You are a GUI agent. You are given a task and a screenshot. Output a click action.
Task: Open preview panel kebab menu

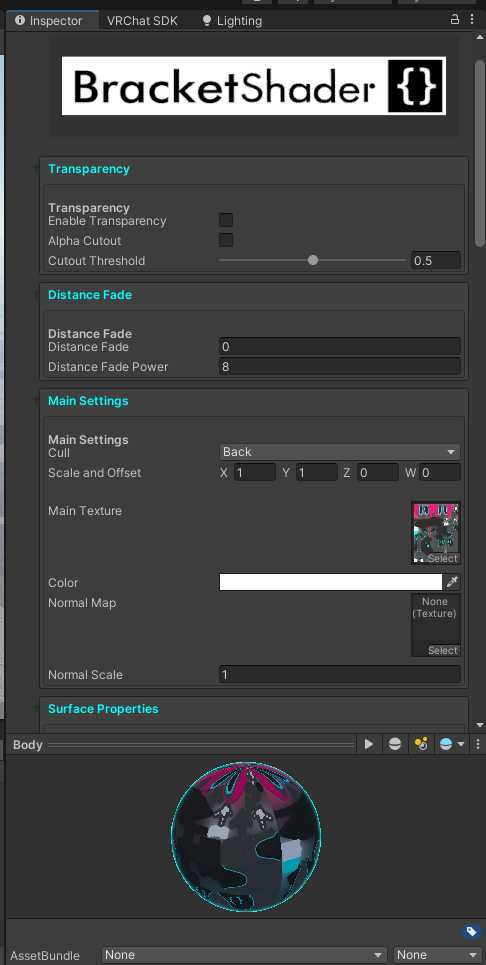(x=478, y=744)
